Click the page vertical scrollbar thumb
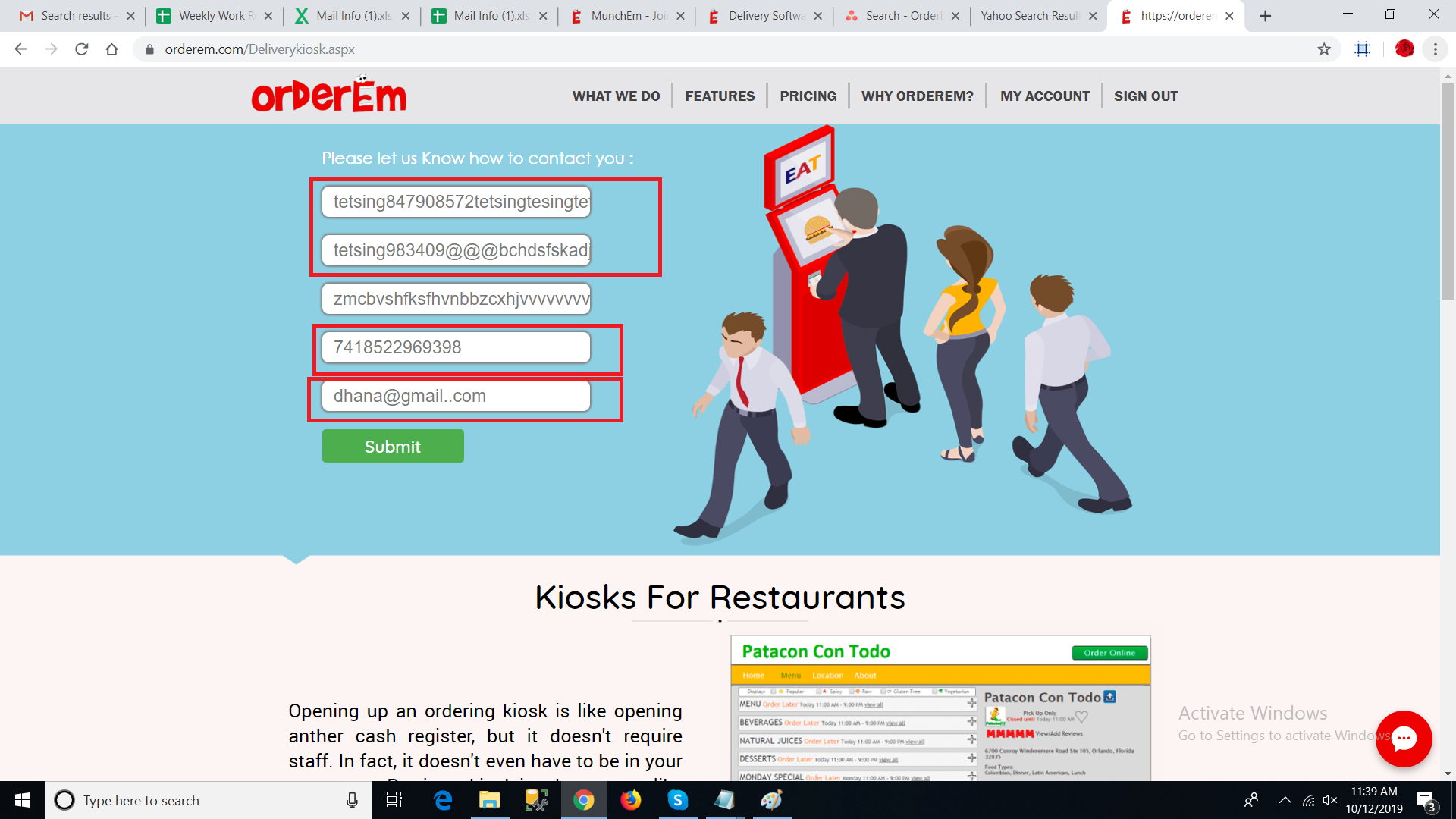The width and height of the screenshot is (1456, 819). tap(1448, 190)
